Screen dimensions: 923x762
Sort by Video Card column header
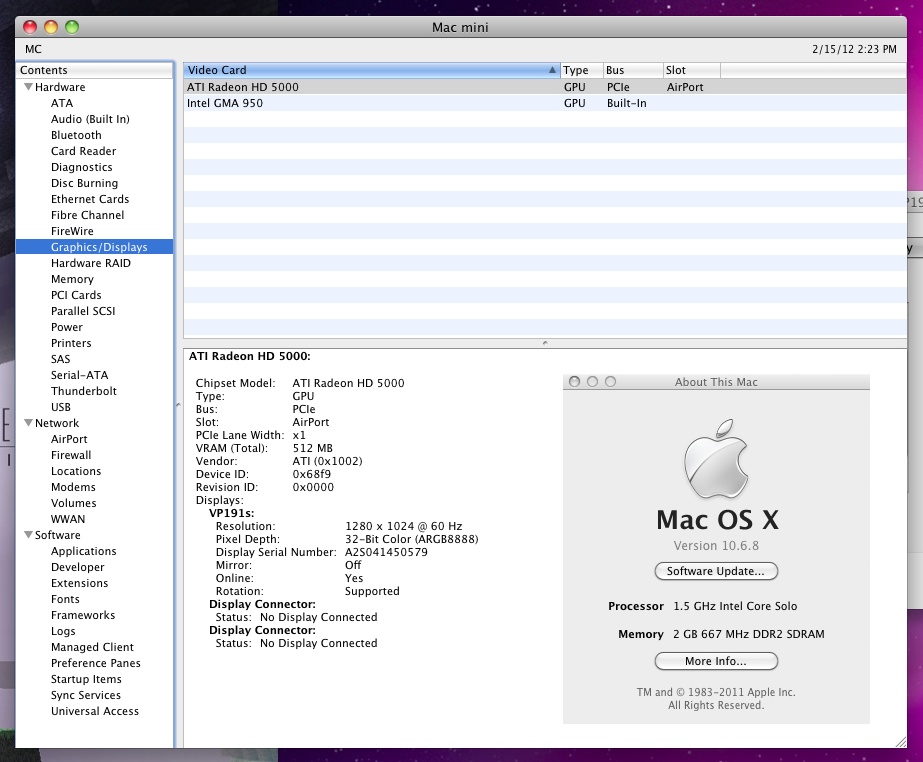tap(371, 70)
